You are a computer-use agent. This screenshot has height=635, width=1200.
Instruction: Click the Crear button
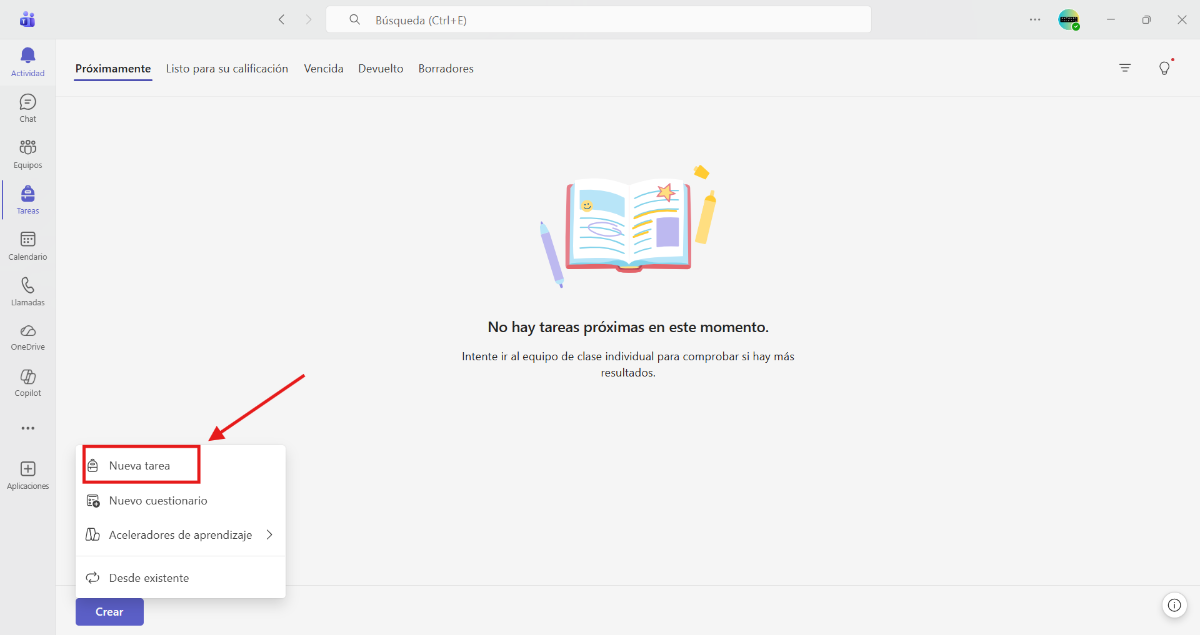click(x=110, y=612)
